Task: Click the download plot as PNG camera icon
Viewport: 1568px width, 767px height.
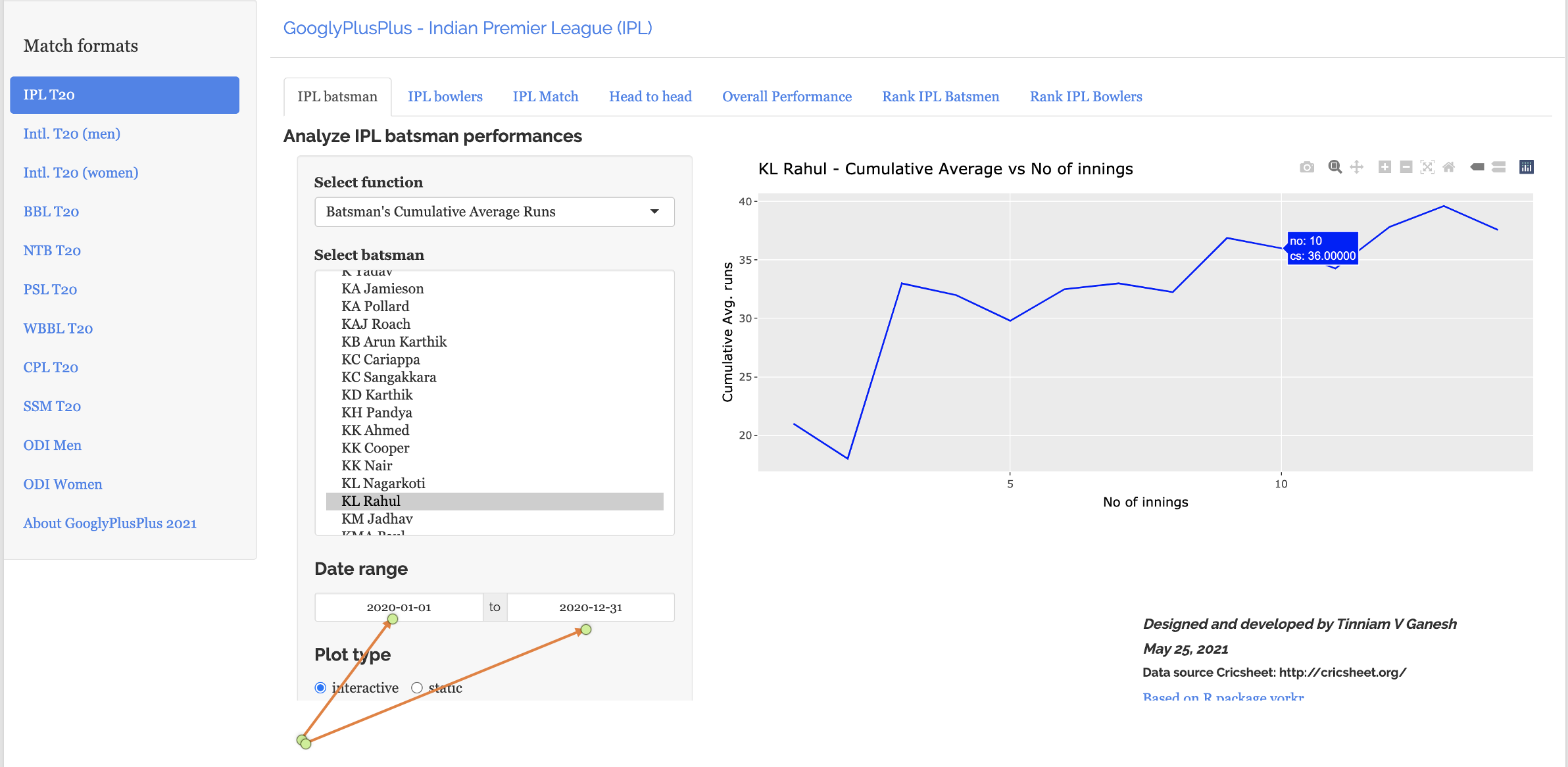Action: tap(1307, 167)
